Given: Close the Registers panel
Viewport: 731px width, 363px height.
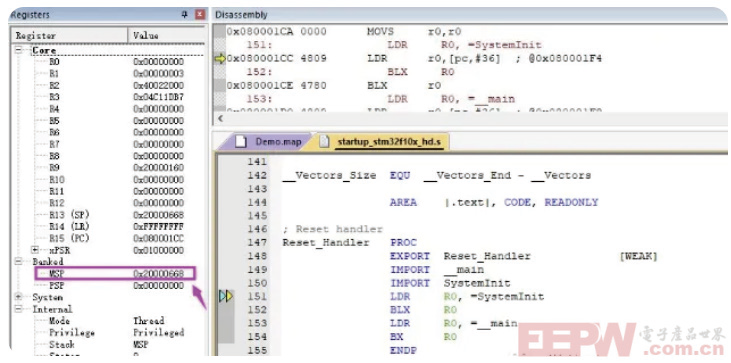Looking at the screenshot, I should coord(200,14).
